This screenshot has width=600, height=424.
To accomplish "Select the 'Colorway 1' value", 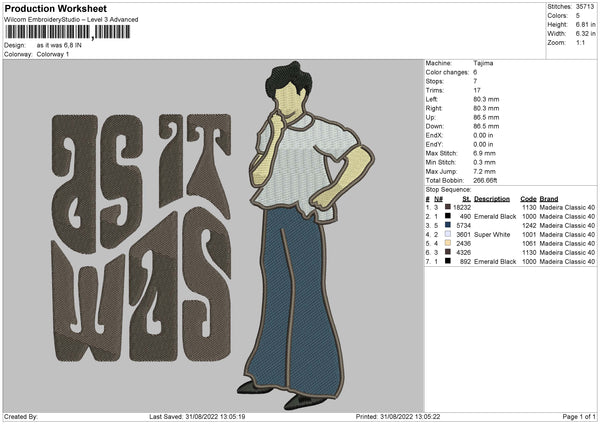I will (x=53, y=54).
